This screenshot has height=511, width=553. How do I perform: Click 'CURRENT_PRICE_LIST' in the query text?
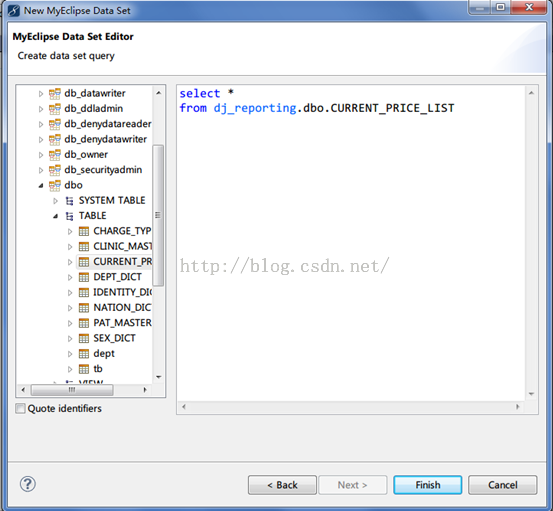(392, 108)
